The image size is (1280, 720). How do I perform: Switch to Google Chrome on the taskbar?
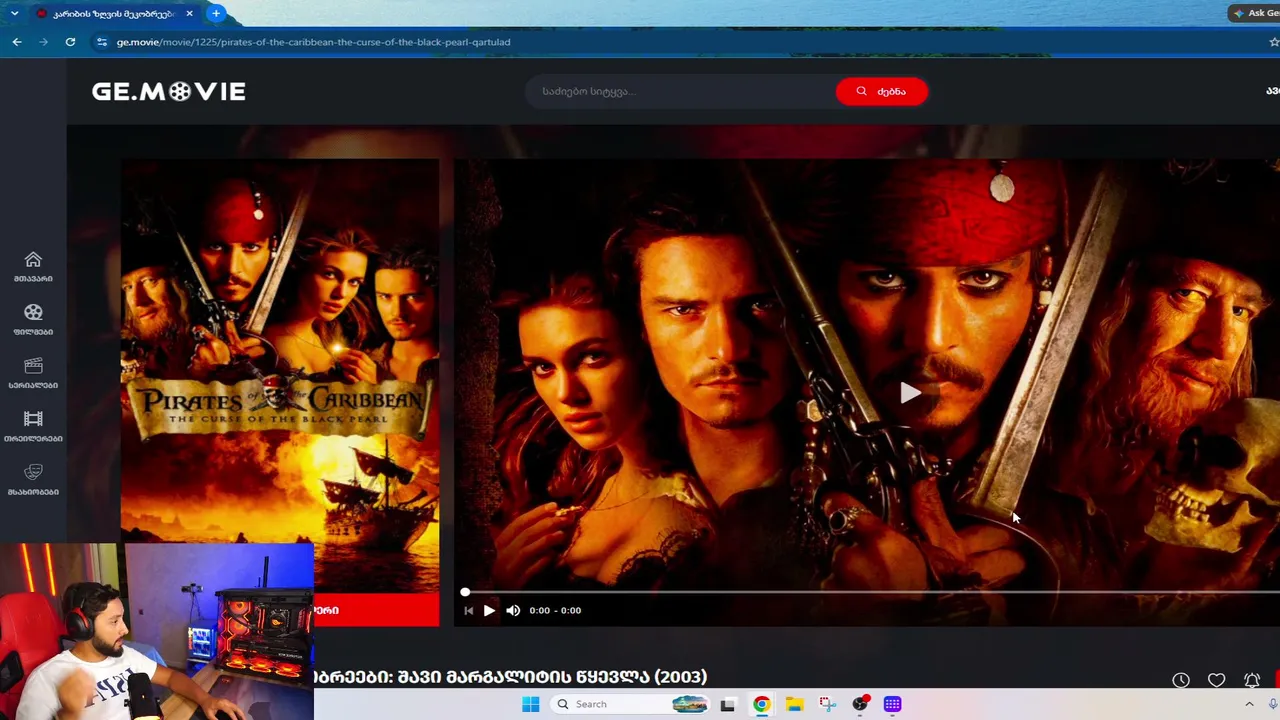pyautogui.click(x=762, y=704)
